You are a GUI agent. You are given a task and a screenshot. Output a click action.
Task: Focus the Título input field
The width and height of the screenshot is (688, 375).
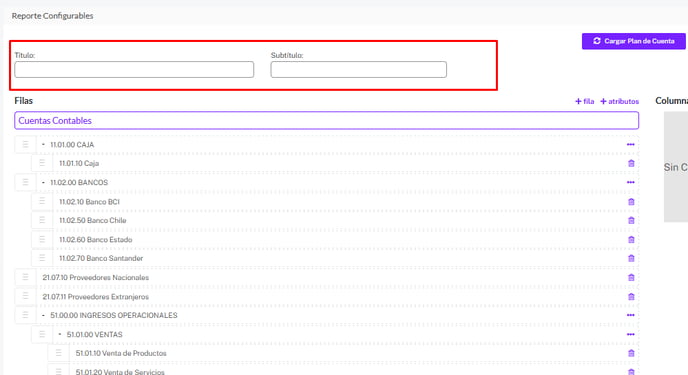[134, 70]
